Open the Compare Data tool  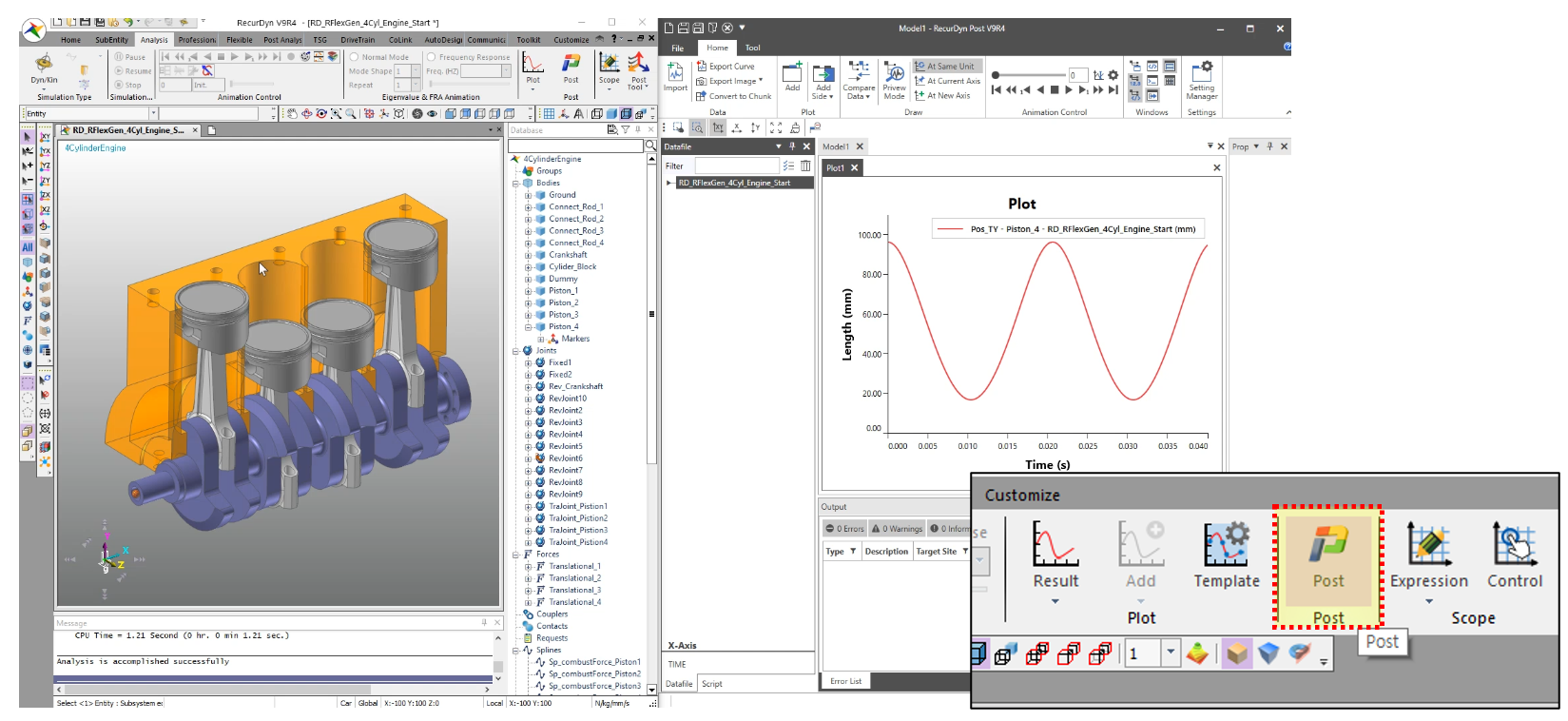point(859,80)
